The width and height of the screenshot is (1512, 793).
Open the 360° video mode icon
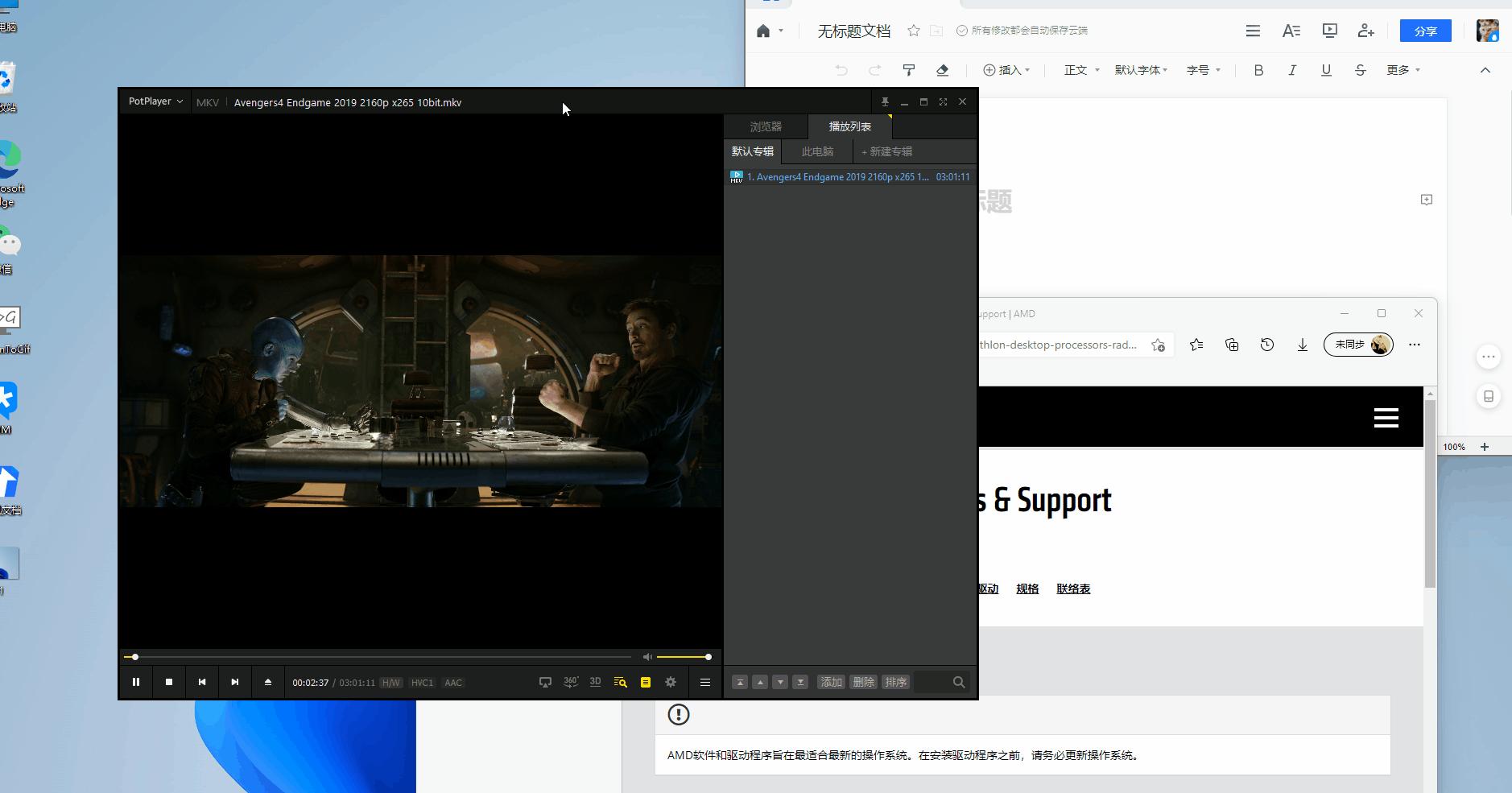571,682
